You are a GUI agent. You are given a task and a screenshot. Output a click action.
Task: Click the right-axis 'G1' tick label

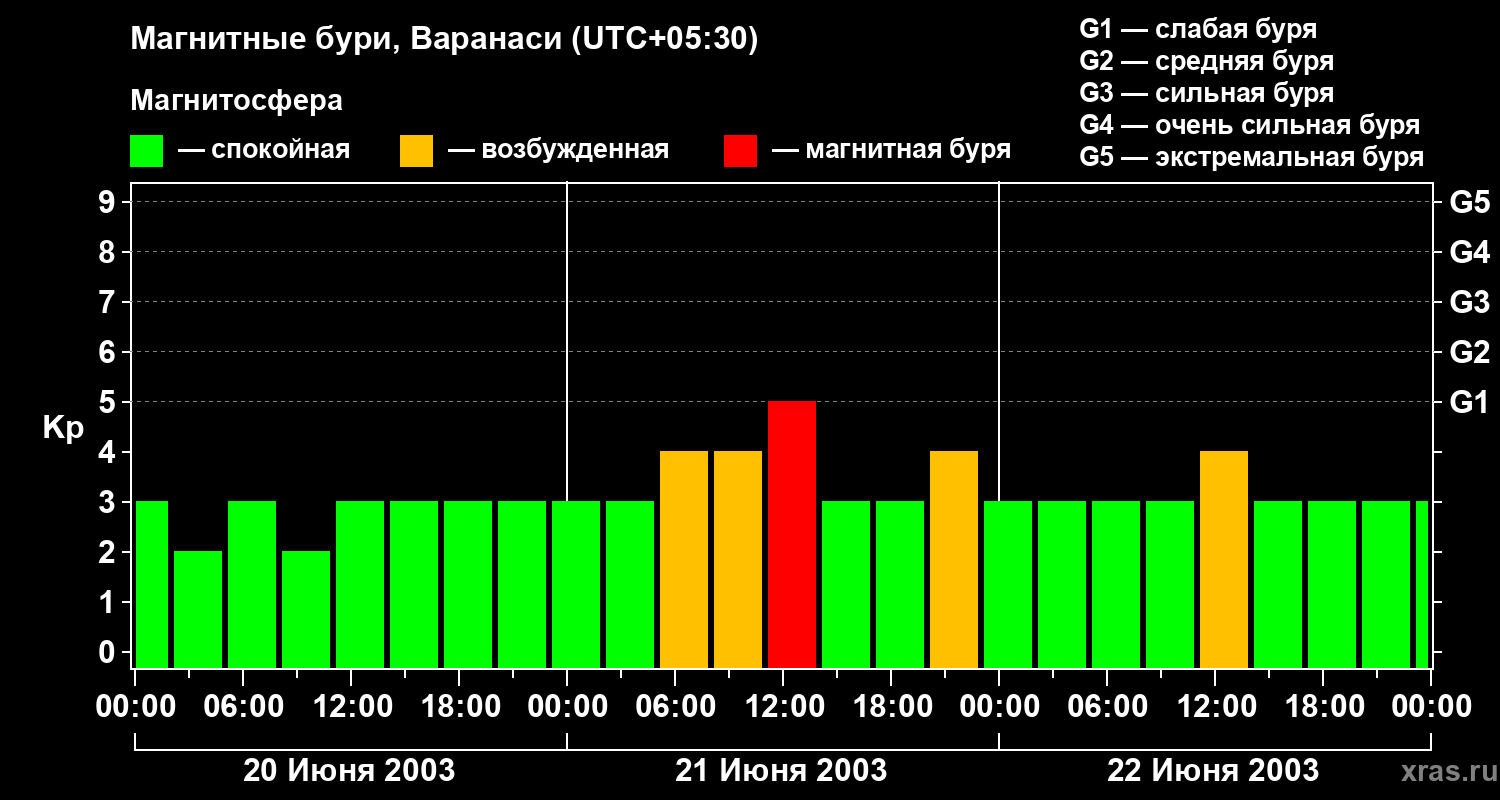[x=1469, y=402]
